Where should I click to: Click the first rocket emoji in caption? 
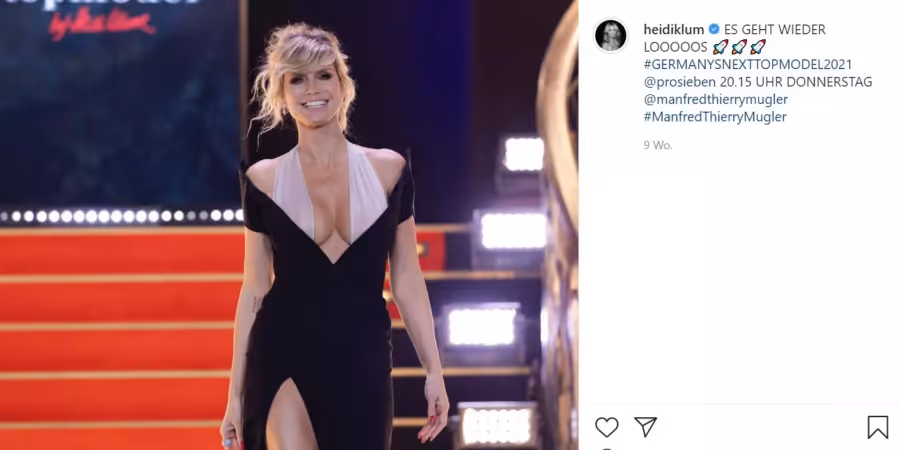[720, 47]
